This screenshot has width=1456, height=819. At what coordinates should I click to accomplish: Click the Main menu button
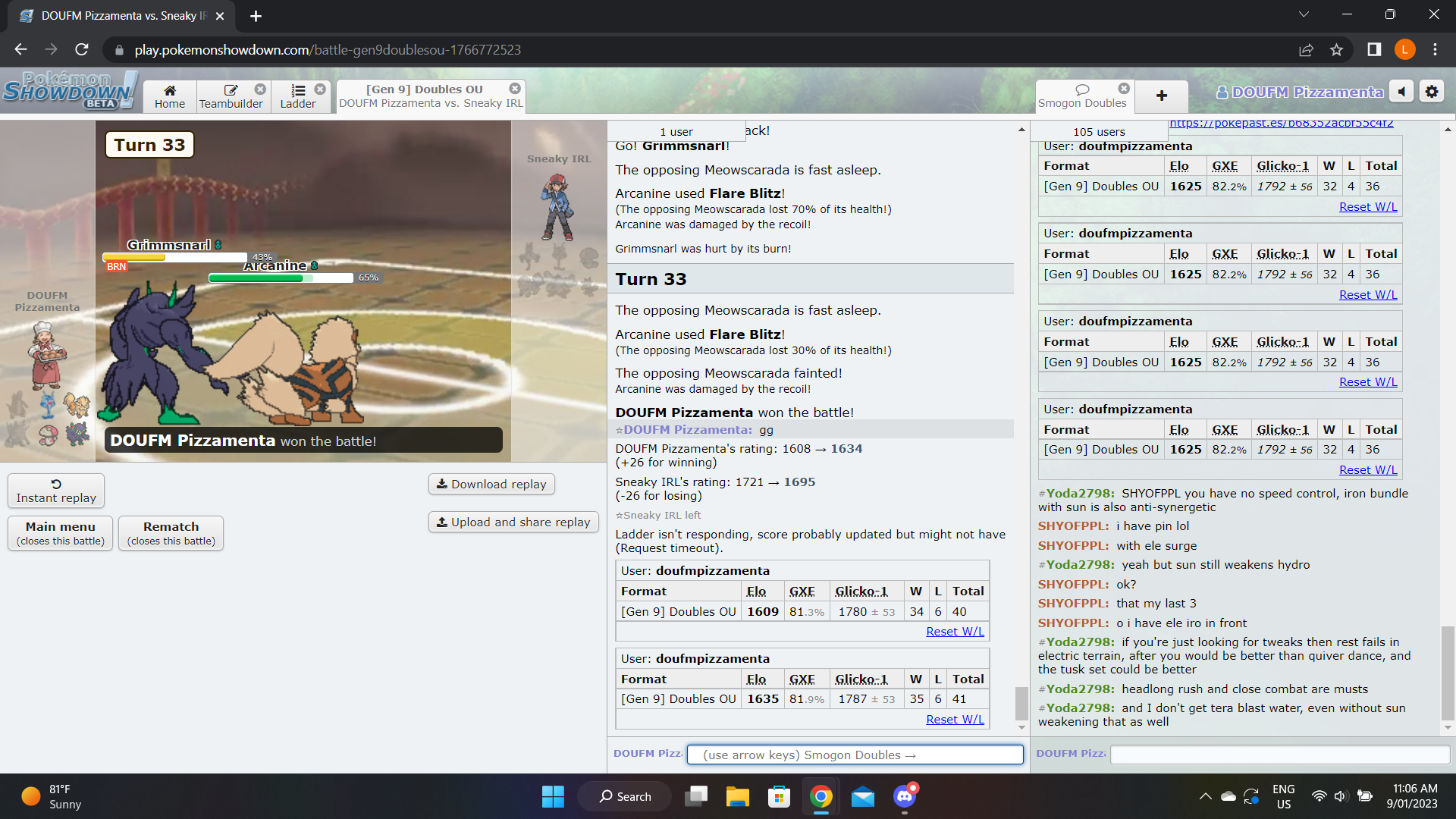[x=60, y=532]
